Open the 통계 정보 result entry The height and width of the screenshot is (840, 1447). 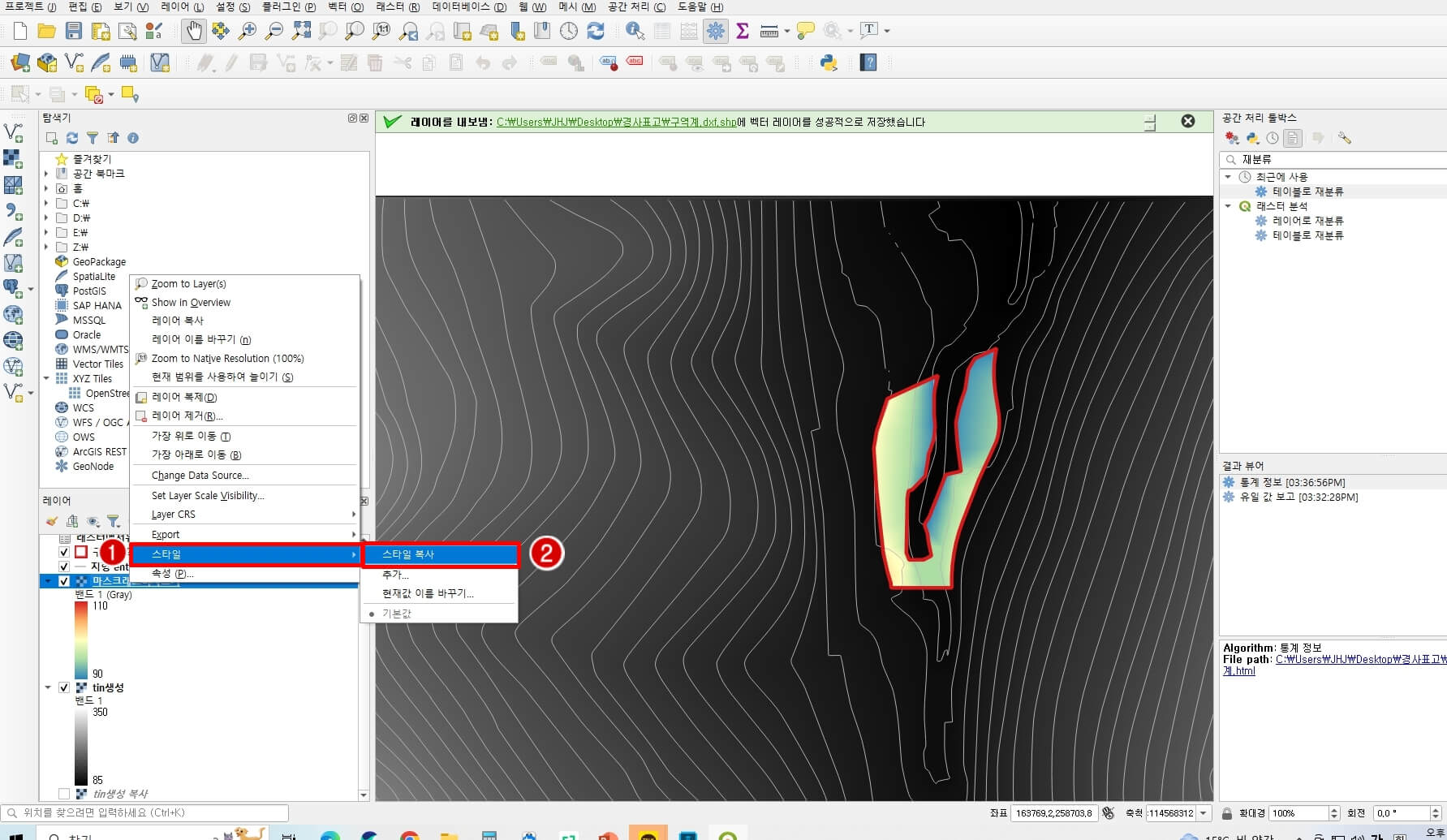point(1292,482)
